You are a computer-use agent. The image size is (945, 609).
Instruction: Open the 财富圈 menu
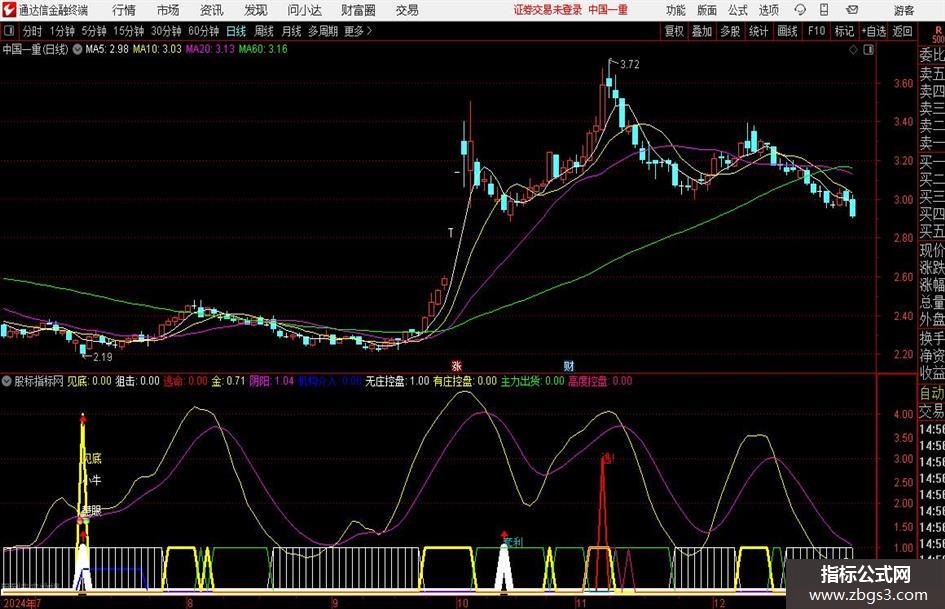coord(358,10)
